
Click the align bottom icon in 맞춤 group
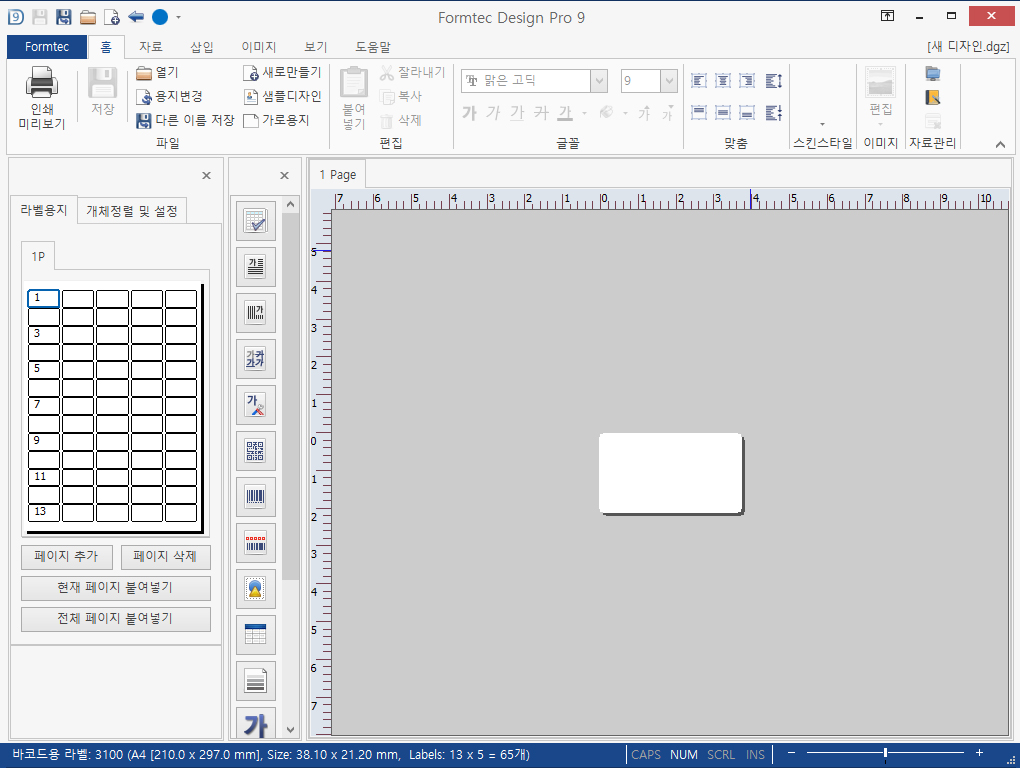[x=747, y=113]
